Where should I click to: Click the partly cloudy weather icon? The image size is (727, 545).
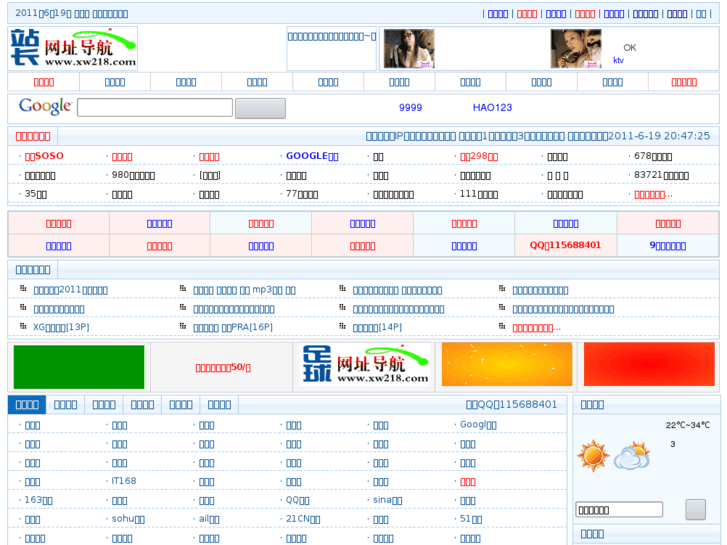pyautogui.click(x=632, y=455)
